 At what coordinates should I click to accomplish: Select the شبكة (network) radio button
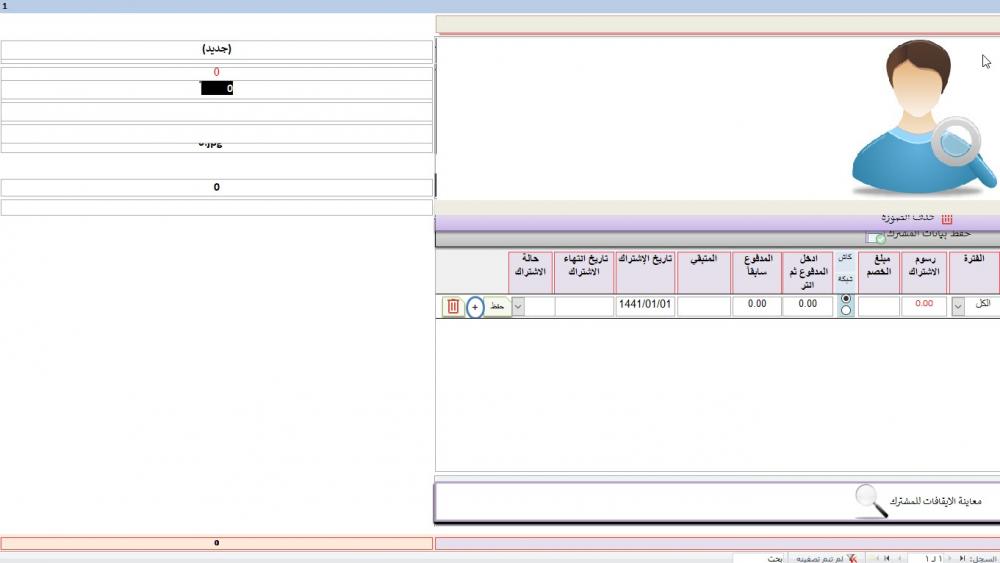pyautogui.click(x=847, y=311)
